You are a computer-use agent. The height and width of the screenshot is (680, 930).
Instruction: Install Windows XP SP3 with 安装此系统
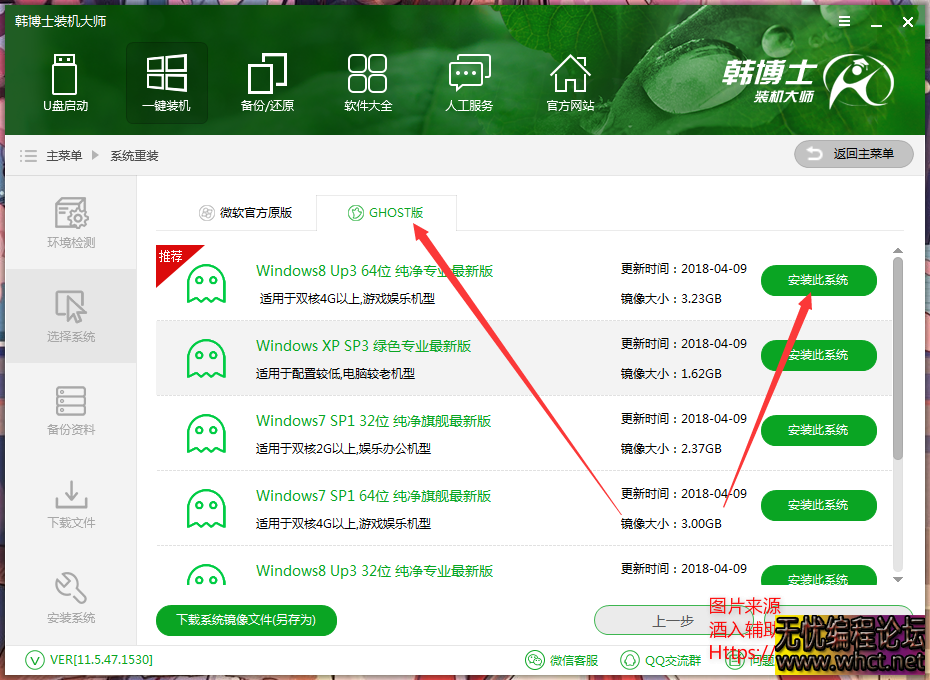(x=818, y=355)
